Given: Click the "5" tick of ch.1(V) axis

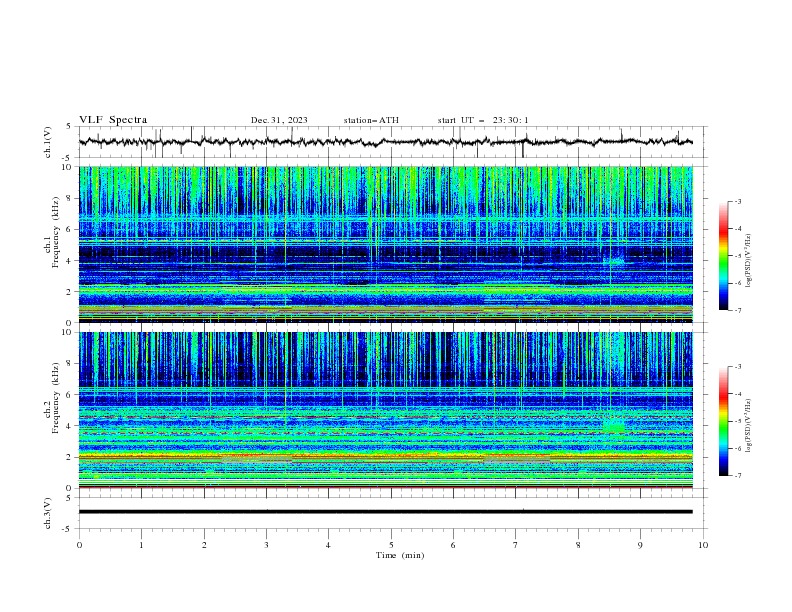Looking at the screenshot, I should click(69, 127).
